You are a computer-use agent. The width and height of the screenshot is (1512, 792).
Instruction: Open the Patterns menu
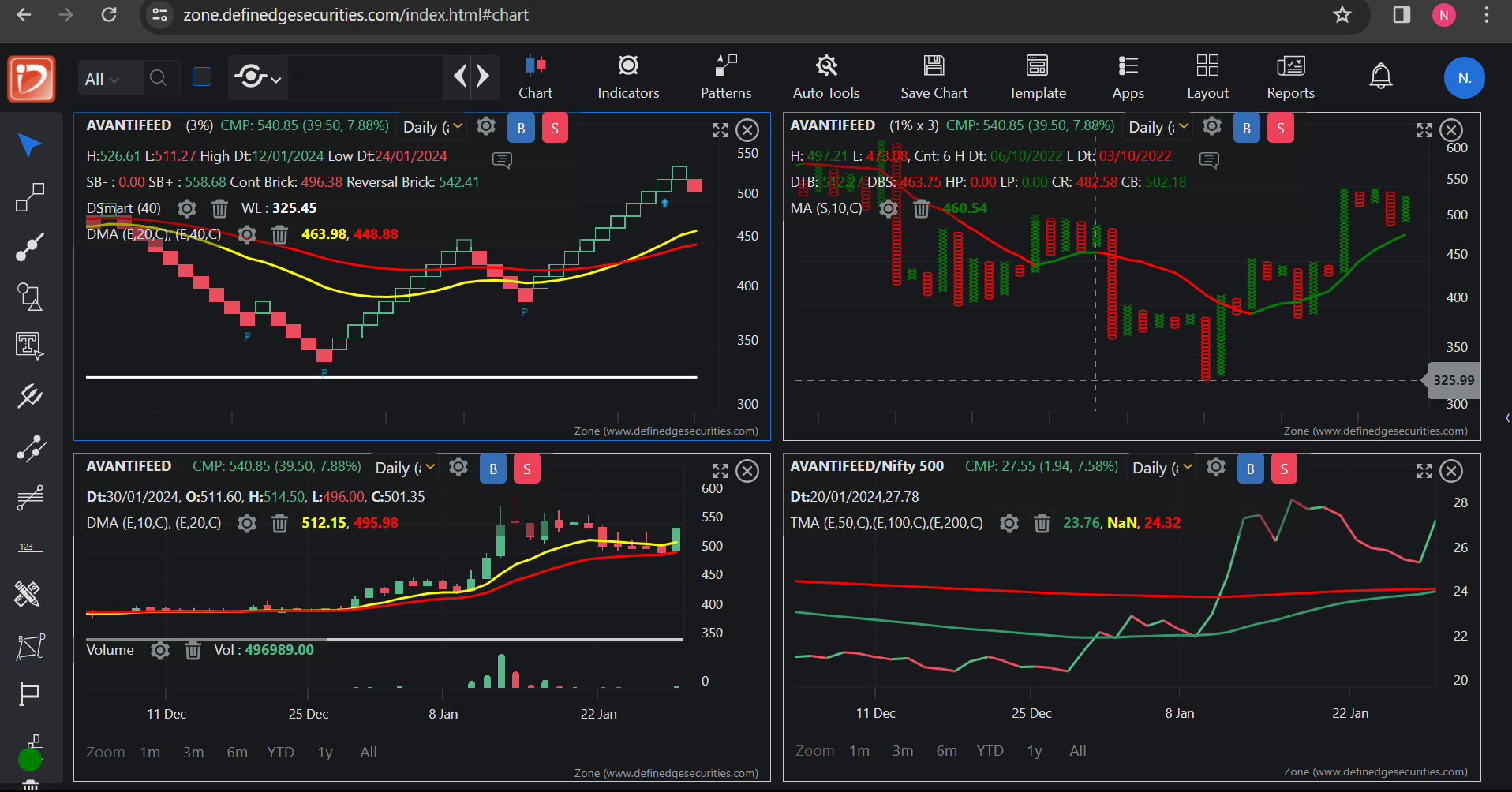click(726, 77)
